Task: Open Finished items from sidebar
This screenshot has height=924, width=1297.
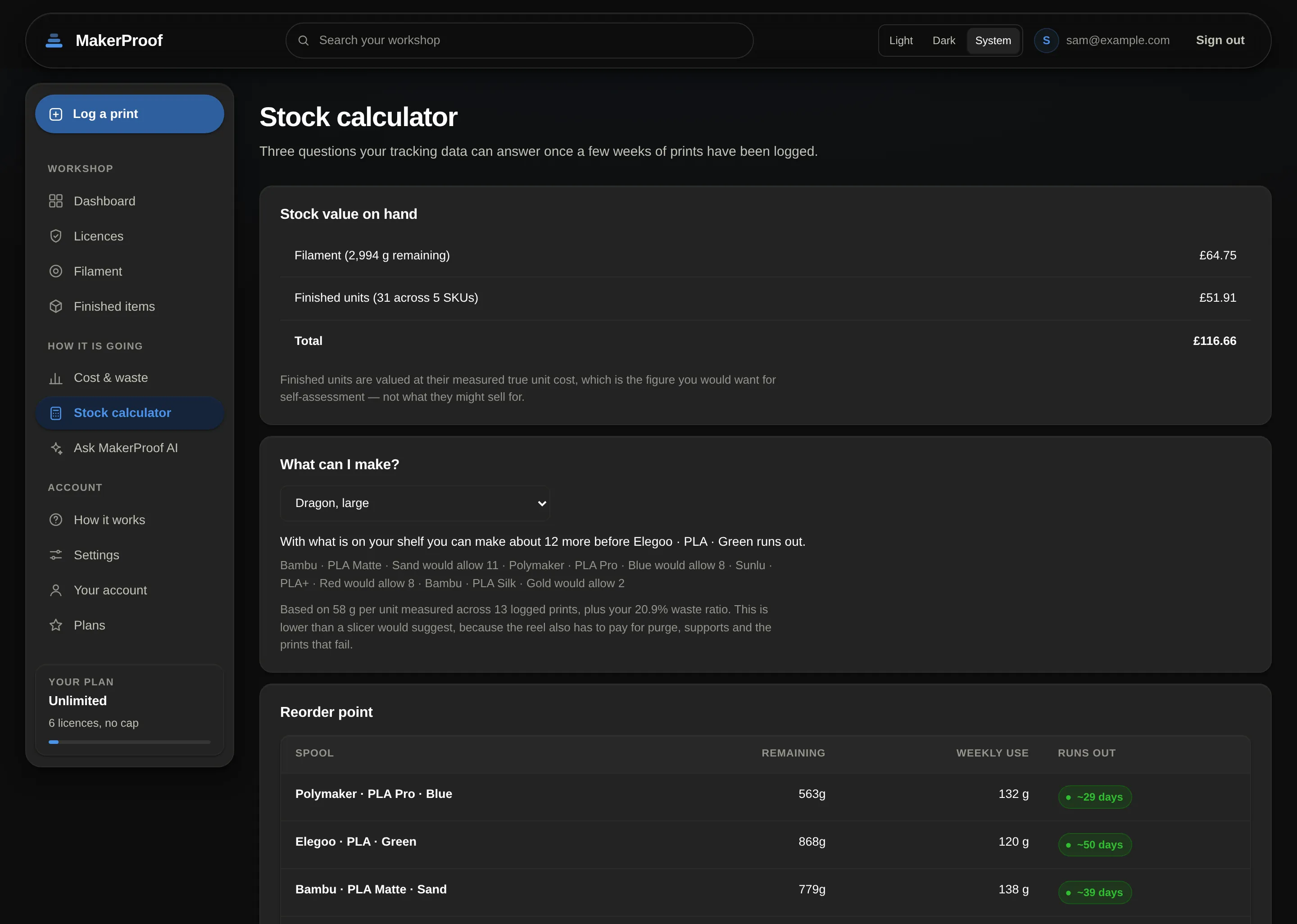Action: (130, 307)
